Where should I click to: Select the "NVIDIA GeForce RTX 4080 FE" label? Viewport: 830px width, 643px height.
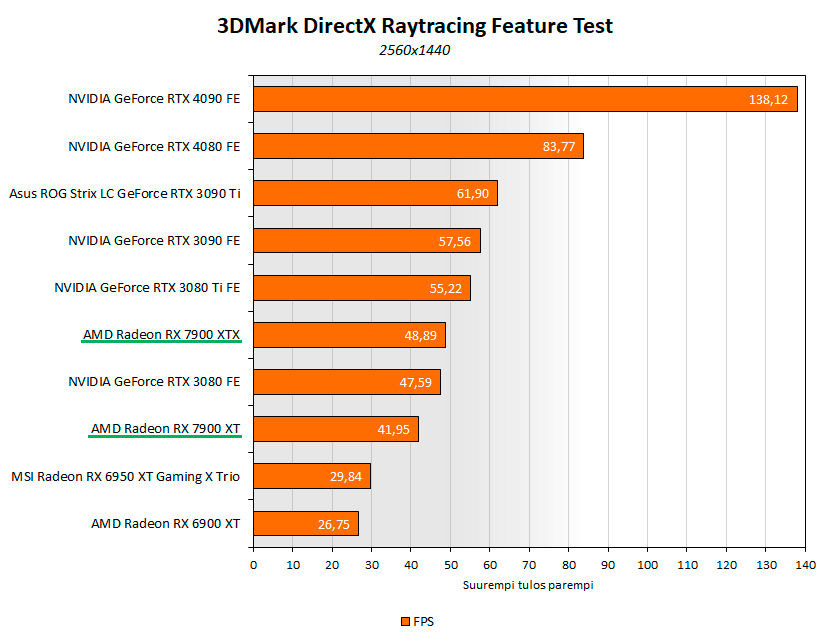154,147
